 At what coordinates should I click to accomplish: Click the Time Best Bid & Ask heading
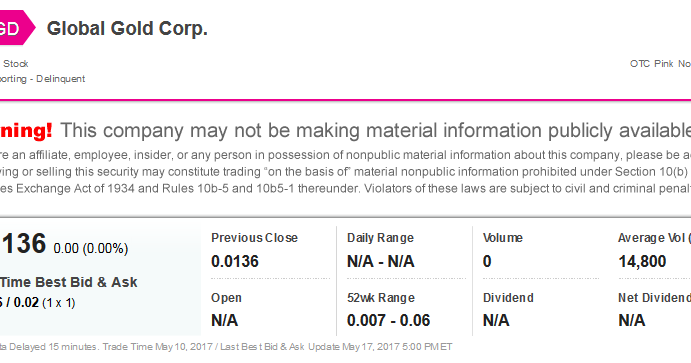[x=68, y=282]
